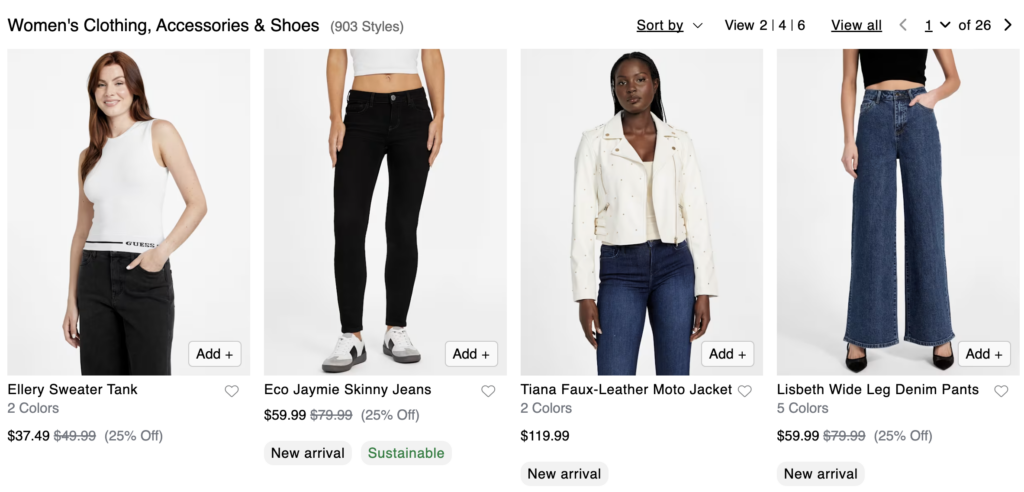Switch to 4-column grid view
Viewport: 1024px width, 492px height.
click(x=782, y=25)
